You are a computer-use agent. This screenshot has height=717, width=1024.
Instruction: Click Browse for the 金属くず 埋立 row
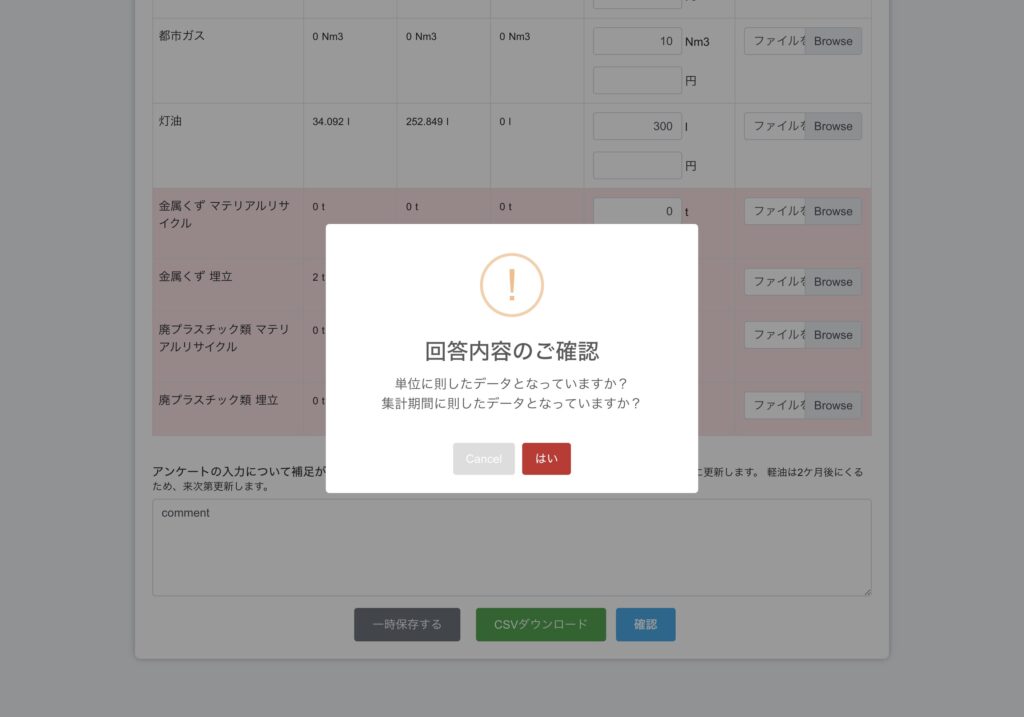coord(833,282)
